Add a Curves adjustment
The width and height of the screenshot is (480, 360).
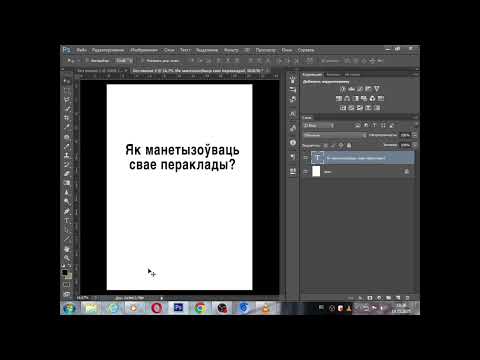[x=360, y=89]
